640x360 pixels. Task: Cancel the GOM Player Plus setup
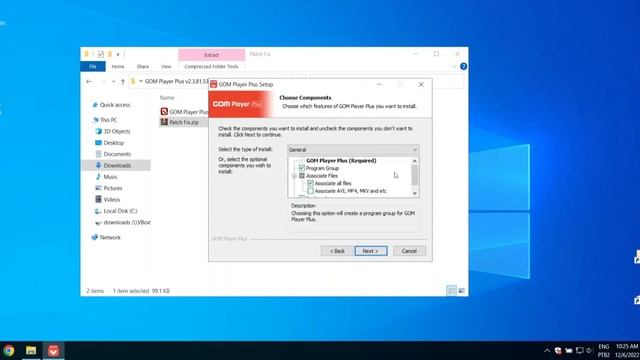pos(409,251)
